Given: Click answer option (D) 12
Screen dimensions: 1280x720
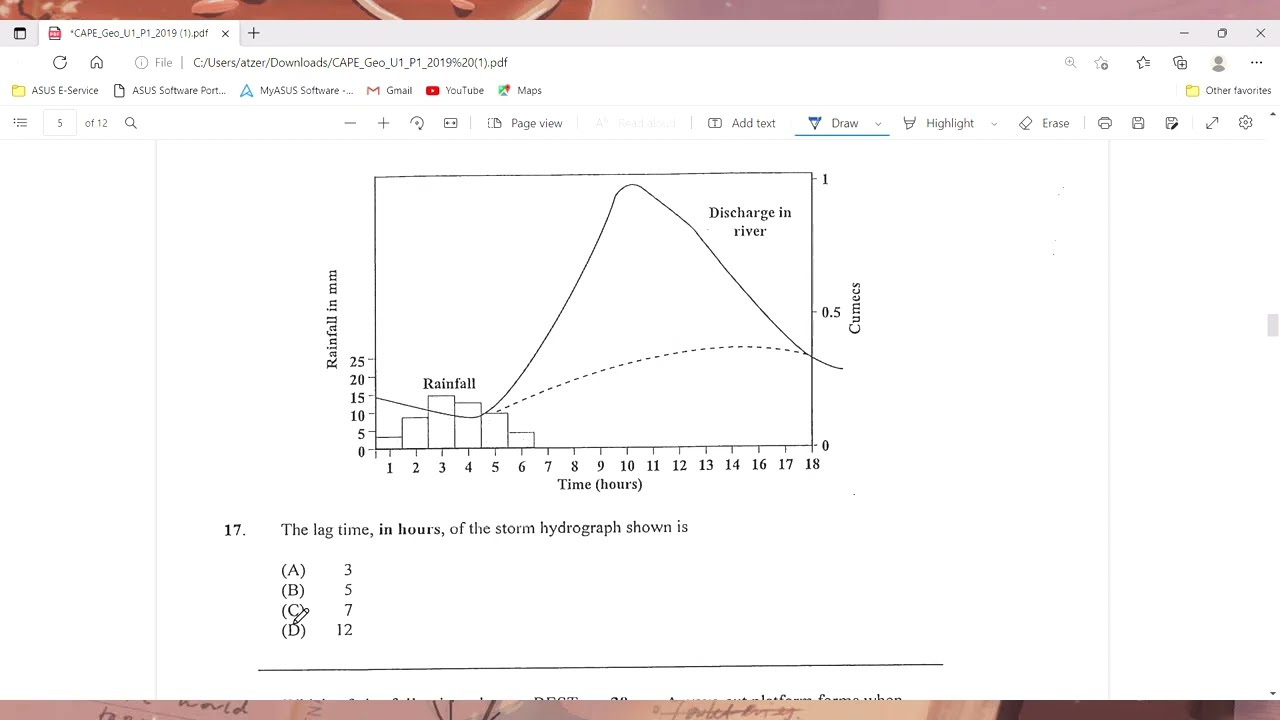Looking at the screenshot, I should click(x=317, y=630).
